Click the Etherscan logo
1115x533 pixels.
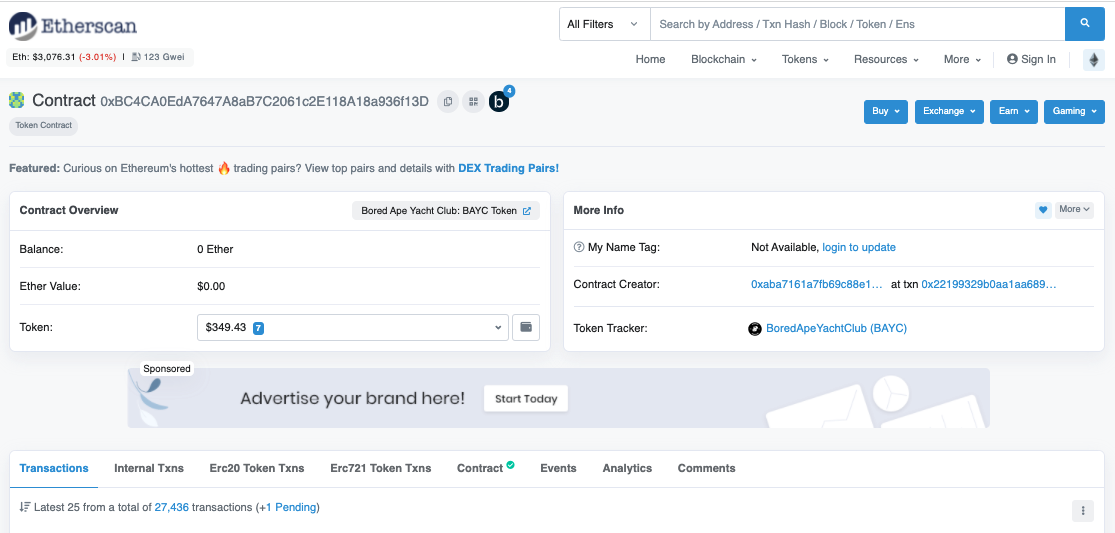coord(73,26)
